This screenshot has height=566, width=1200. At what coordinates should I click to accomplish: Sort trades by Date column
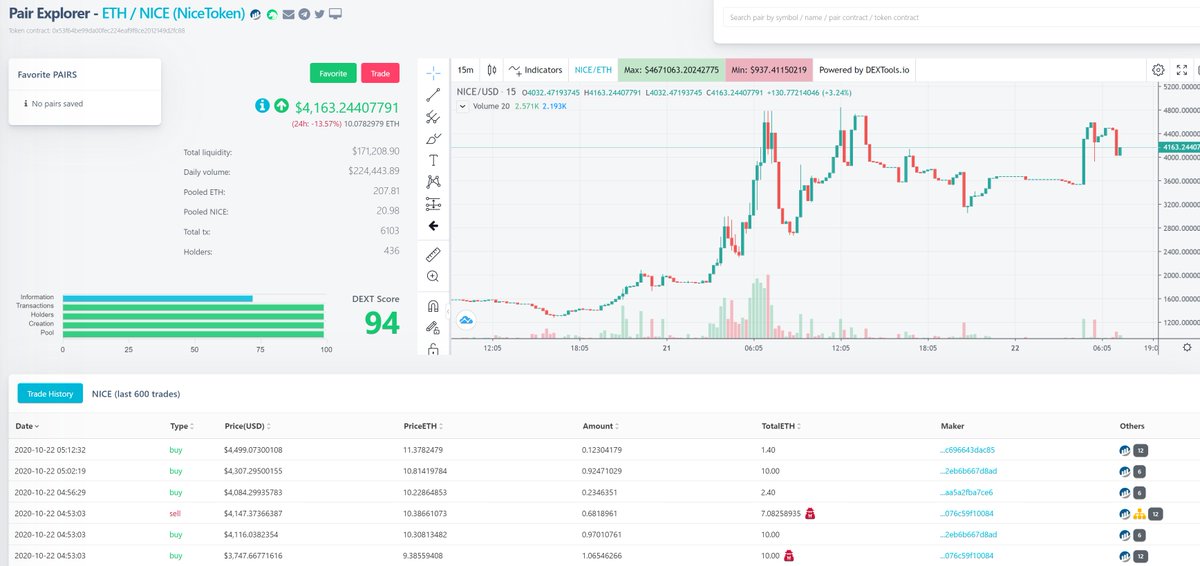coord(28,426)
